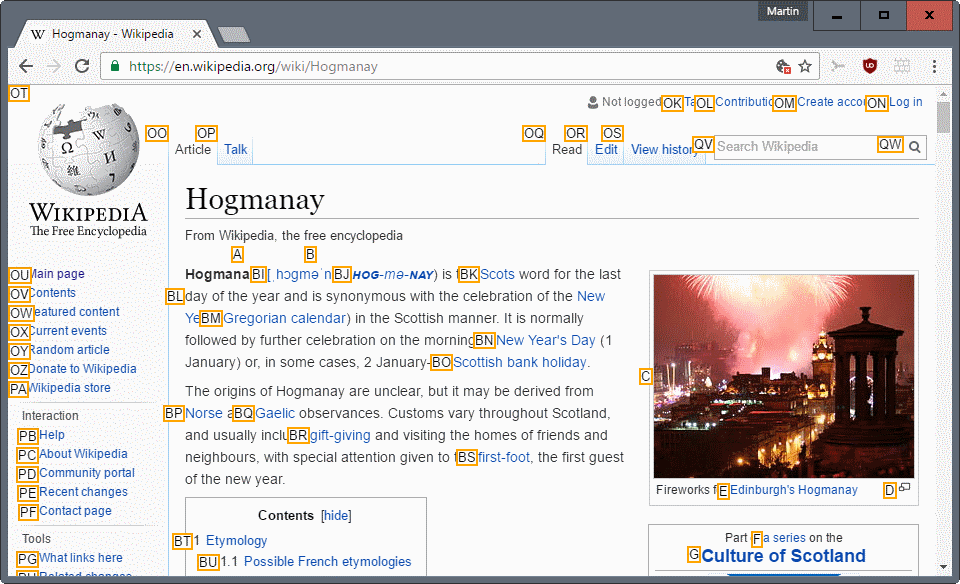Open the Chrome three-dot menu
Viewport: 960px width, 584px height.
(933, 66)
